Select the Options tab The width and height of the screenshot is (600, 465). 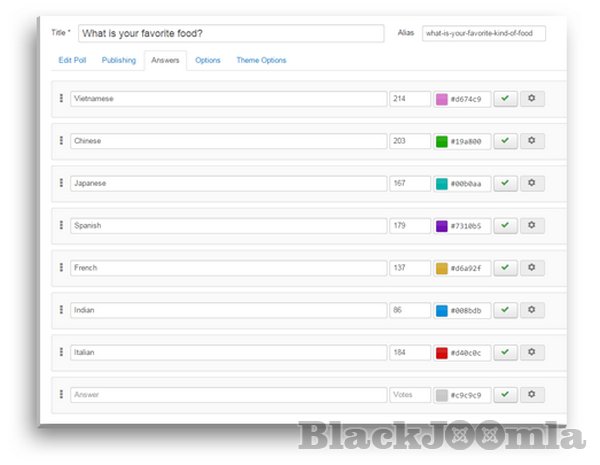click(x=208, y=61)
